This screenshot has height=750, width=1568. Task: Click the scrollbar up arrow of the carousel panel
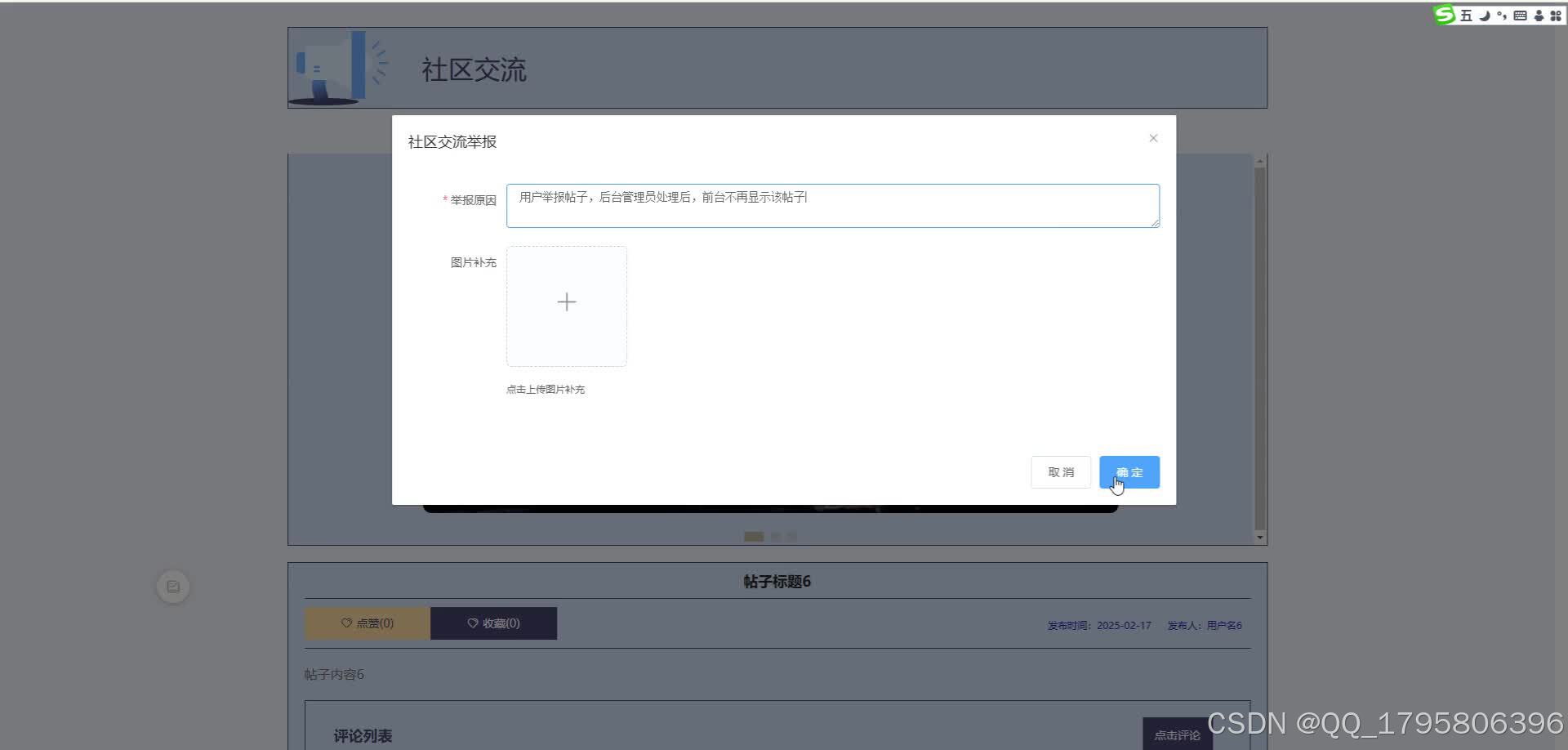1260,161
